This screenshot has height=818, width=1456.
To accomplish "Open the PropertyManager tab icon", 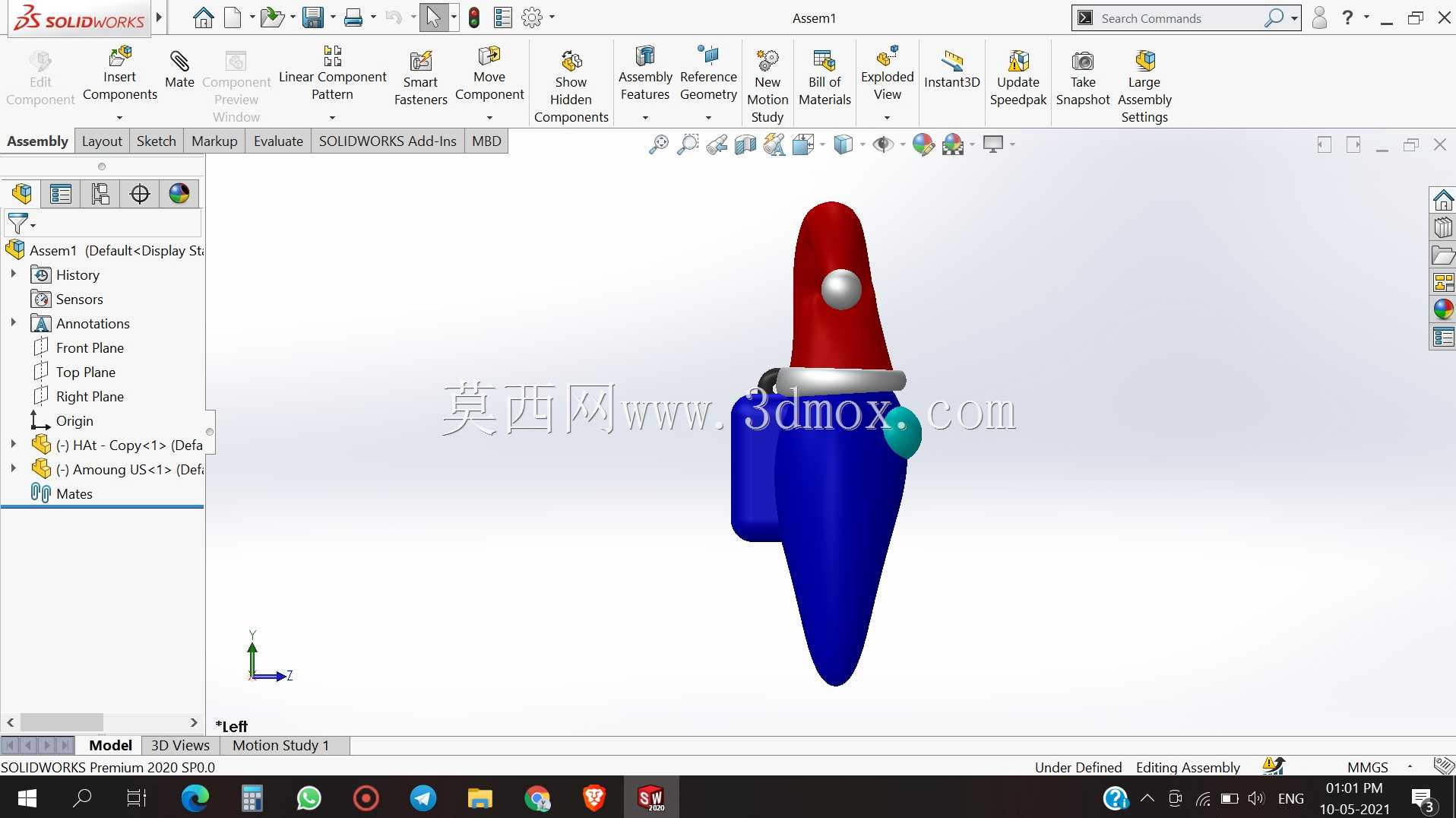I will 61,194.
